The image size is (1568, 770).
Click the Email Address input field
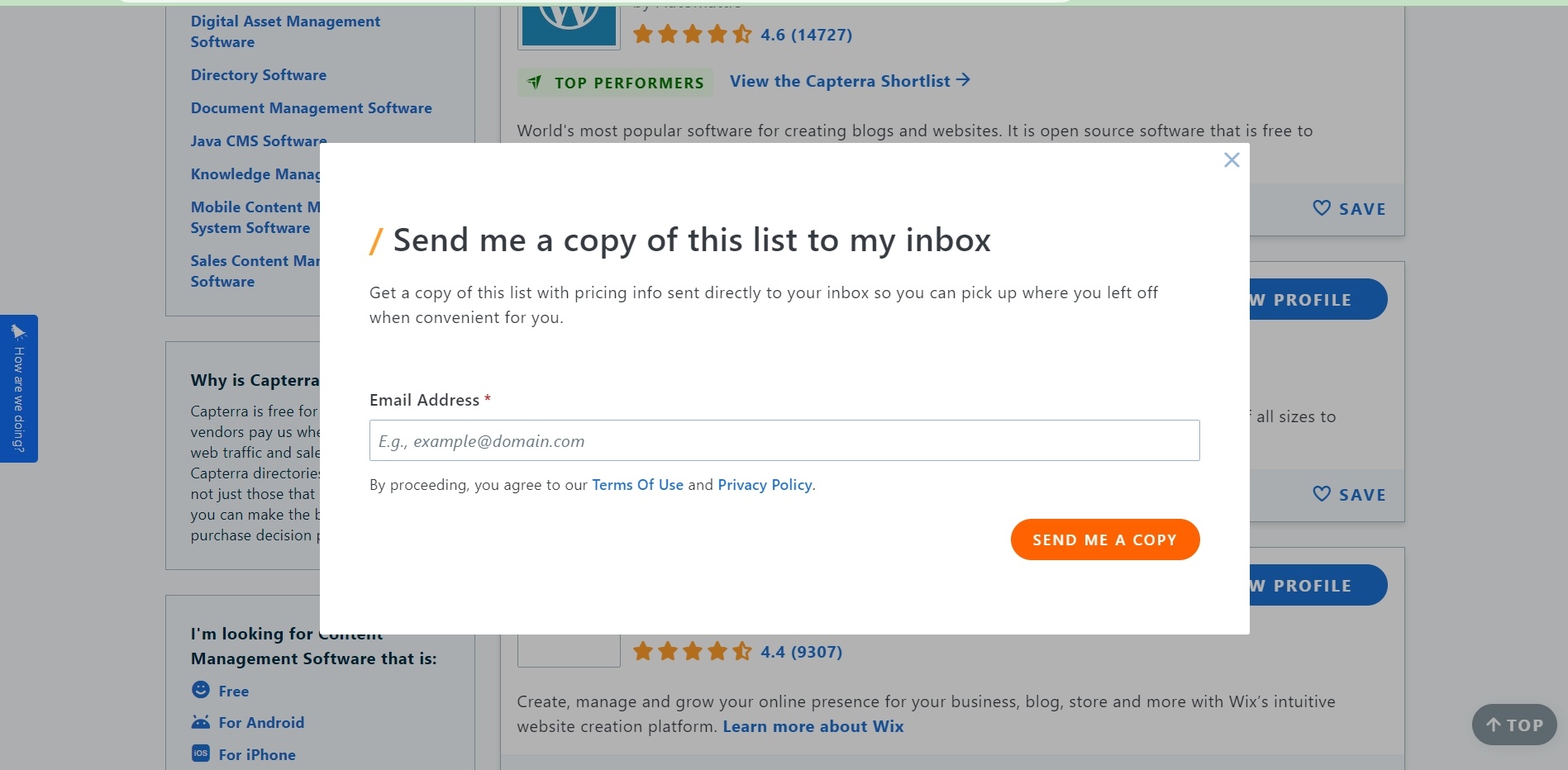pos(784,440)
